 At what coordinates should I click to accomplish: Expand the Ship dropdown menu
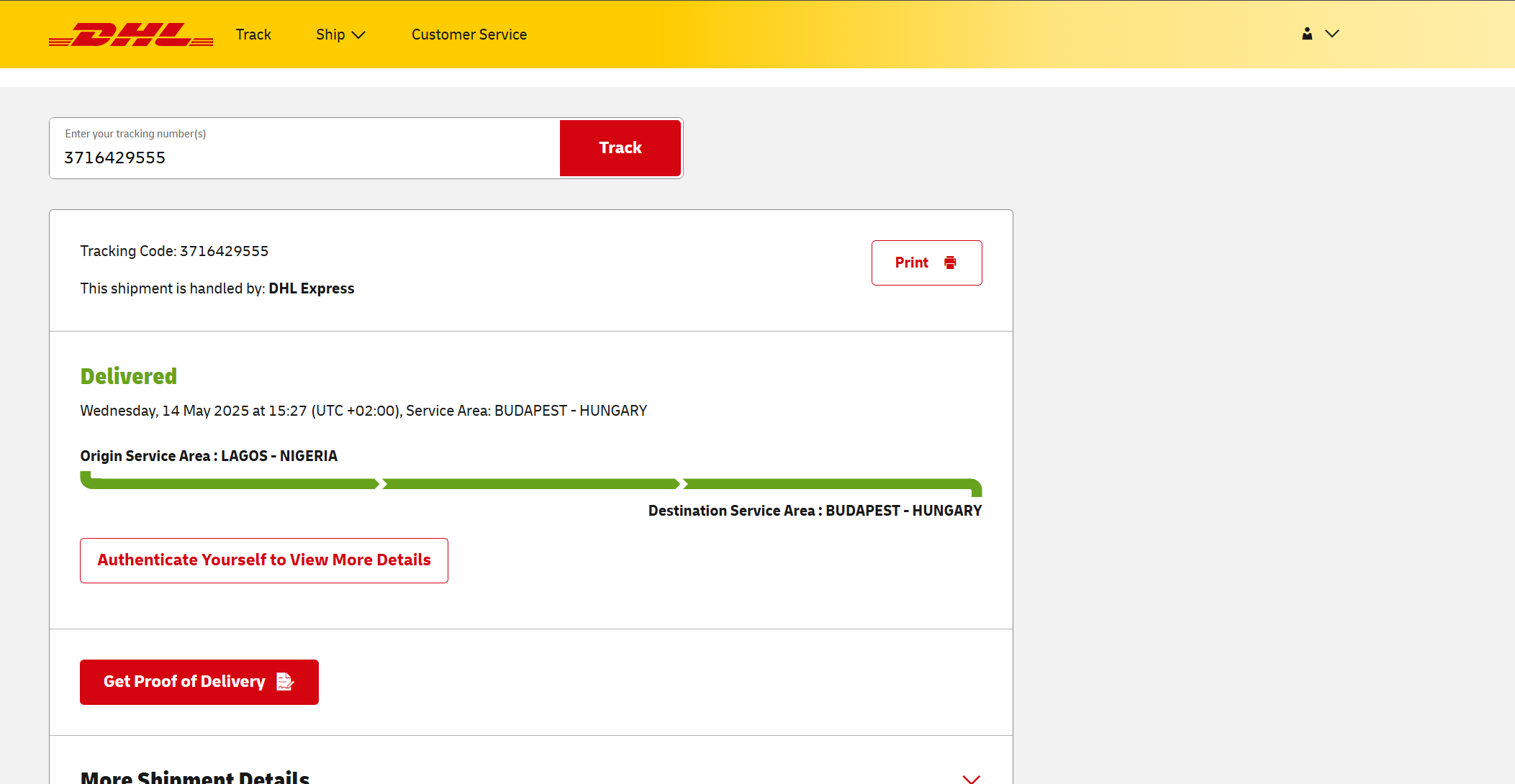point(340,35)
